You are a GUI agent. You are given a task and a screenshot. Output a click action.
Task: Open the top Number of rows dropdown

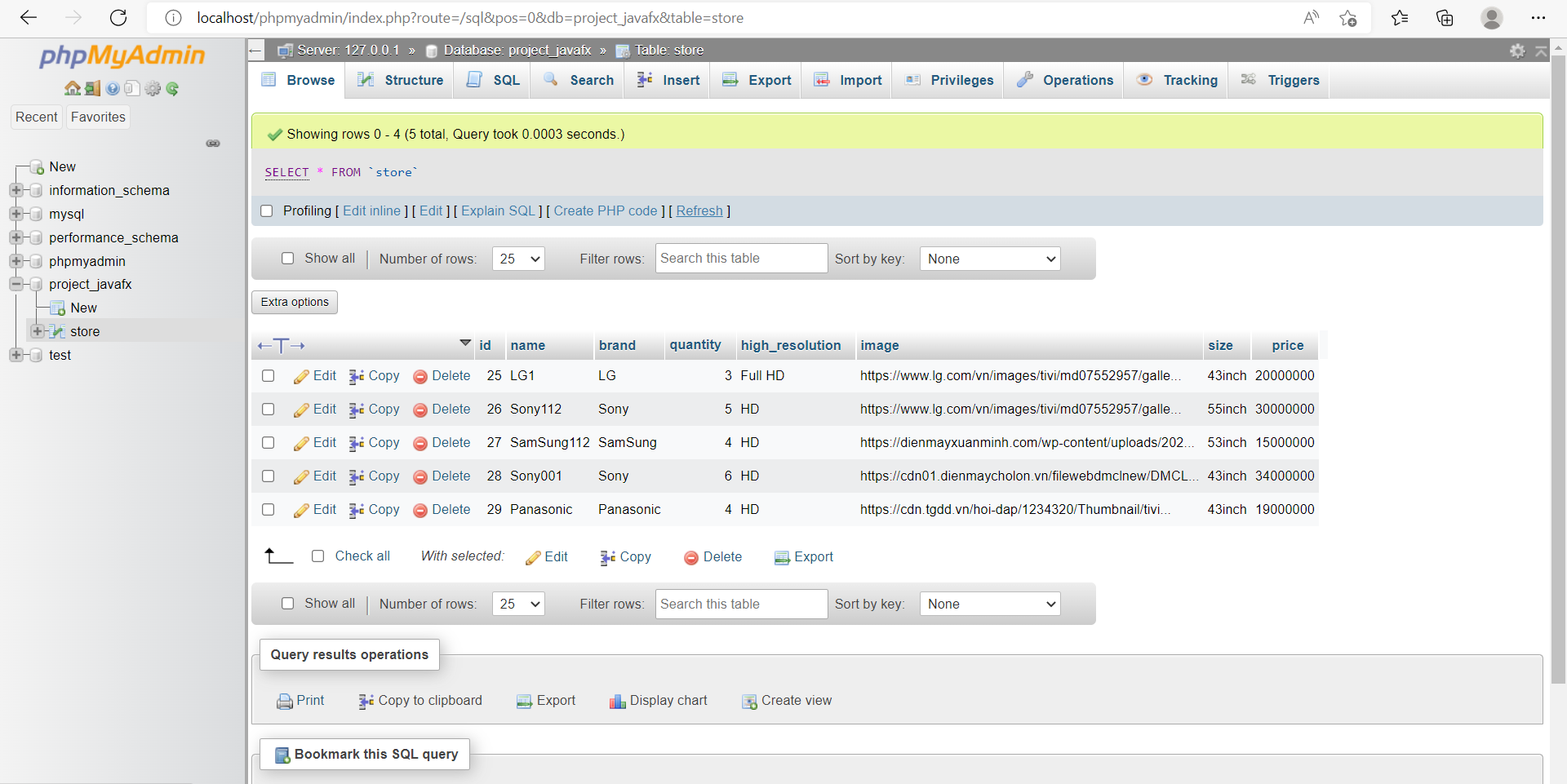518,259
